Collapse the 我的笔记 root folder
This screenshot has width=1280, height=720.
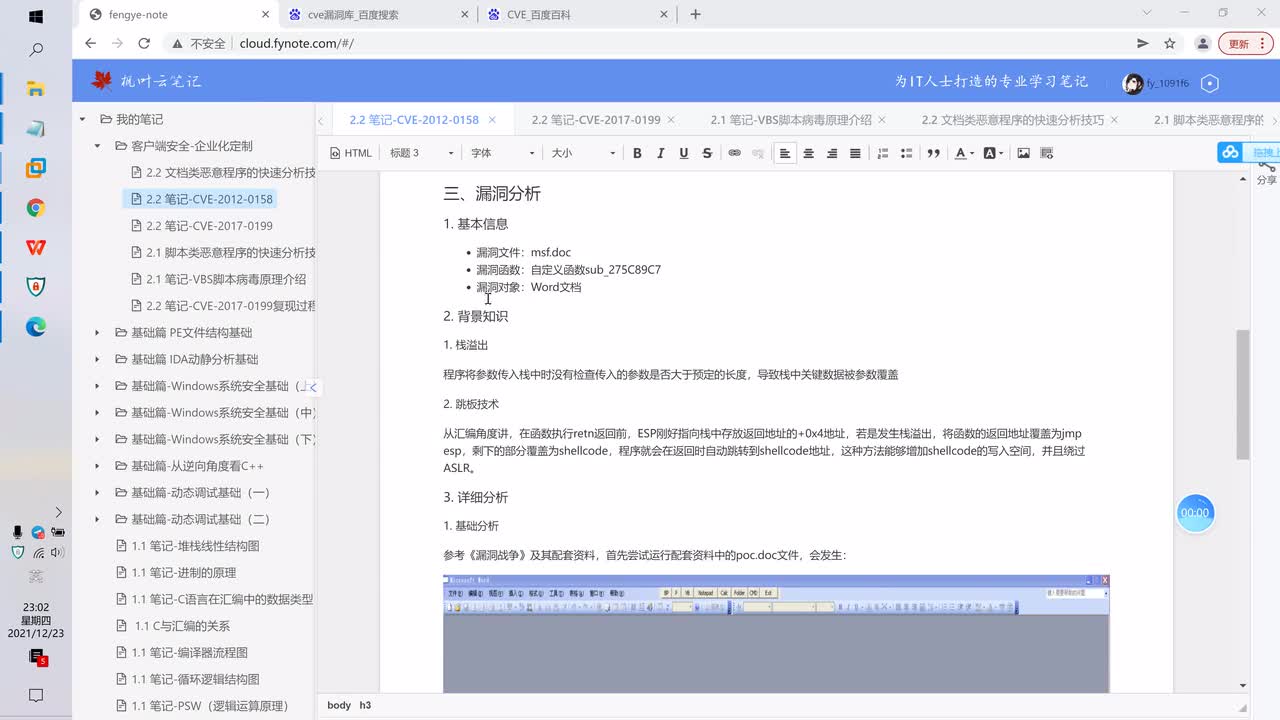(x=83, y=119)
